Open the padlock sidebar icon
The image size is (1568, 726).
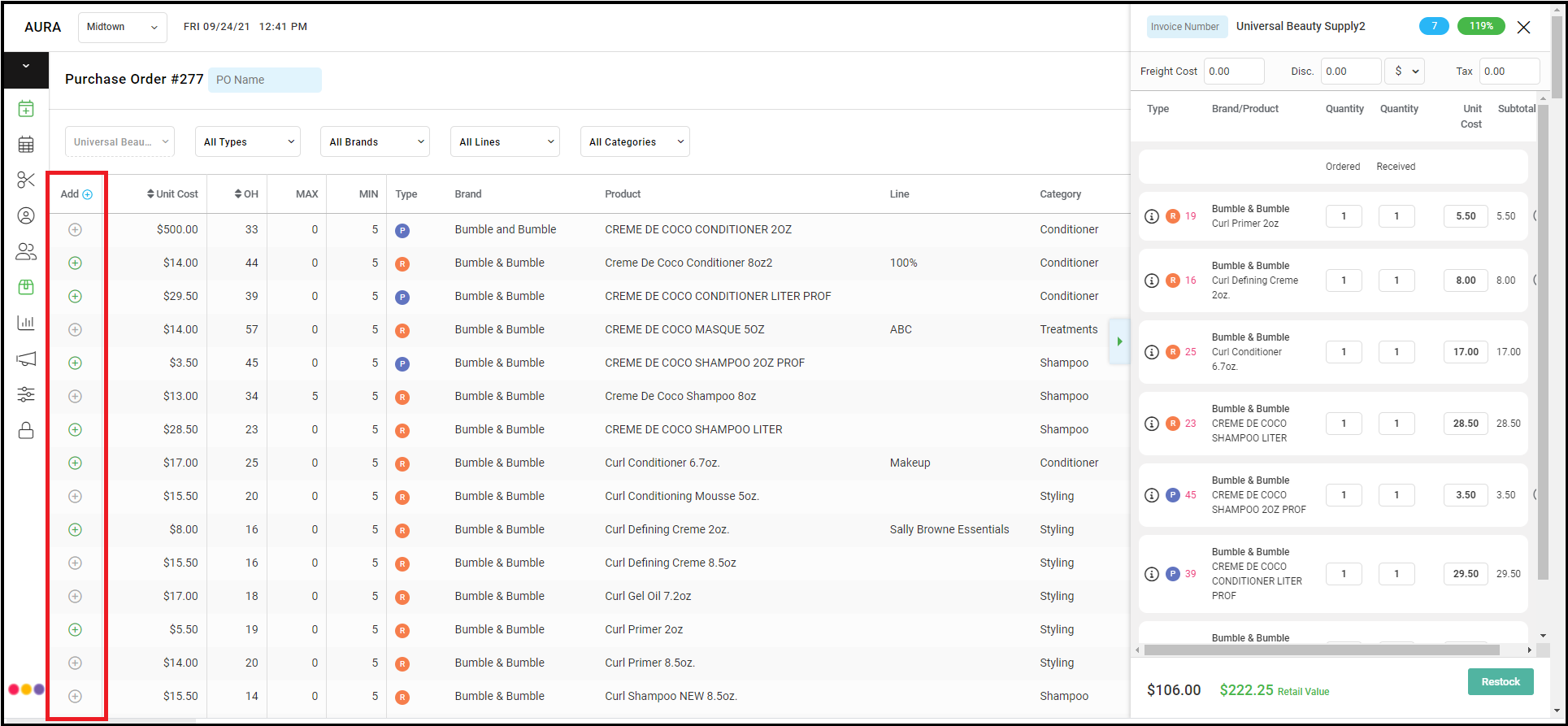(26, 430)
